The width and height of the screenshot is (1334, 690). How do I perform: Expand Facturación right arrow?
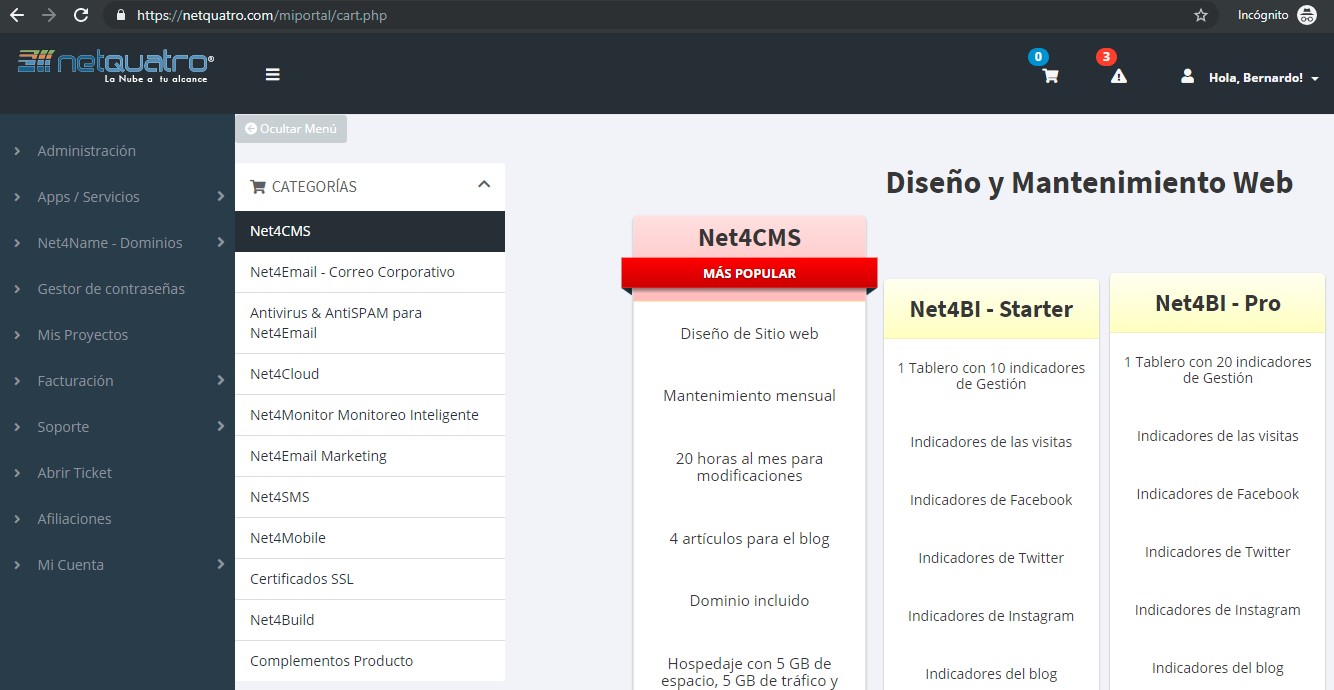(x=220, y=381)
